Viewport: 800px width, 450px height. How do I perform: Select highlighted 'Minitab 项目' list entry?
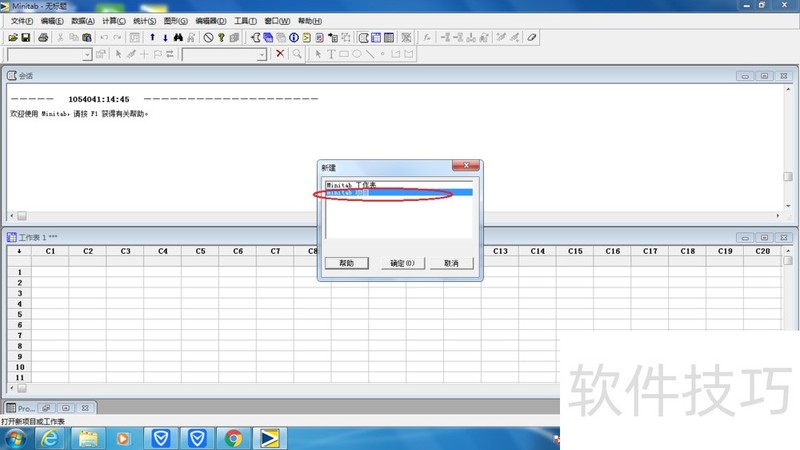[x=399, y=192]
